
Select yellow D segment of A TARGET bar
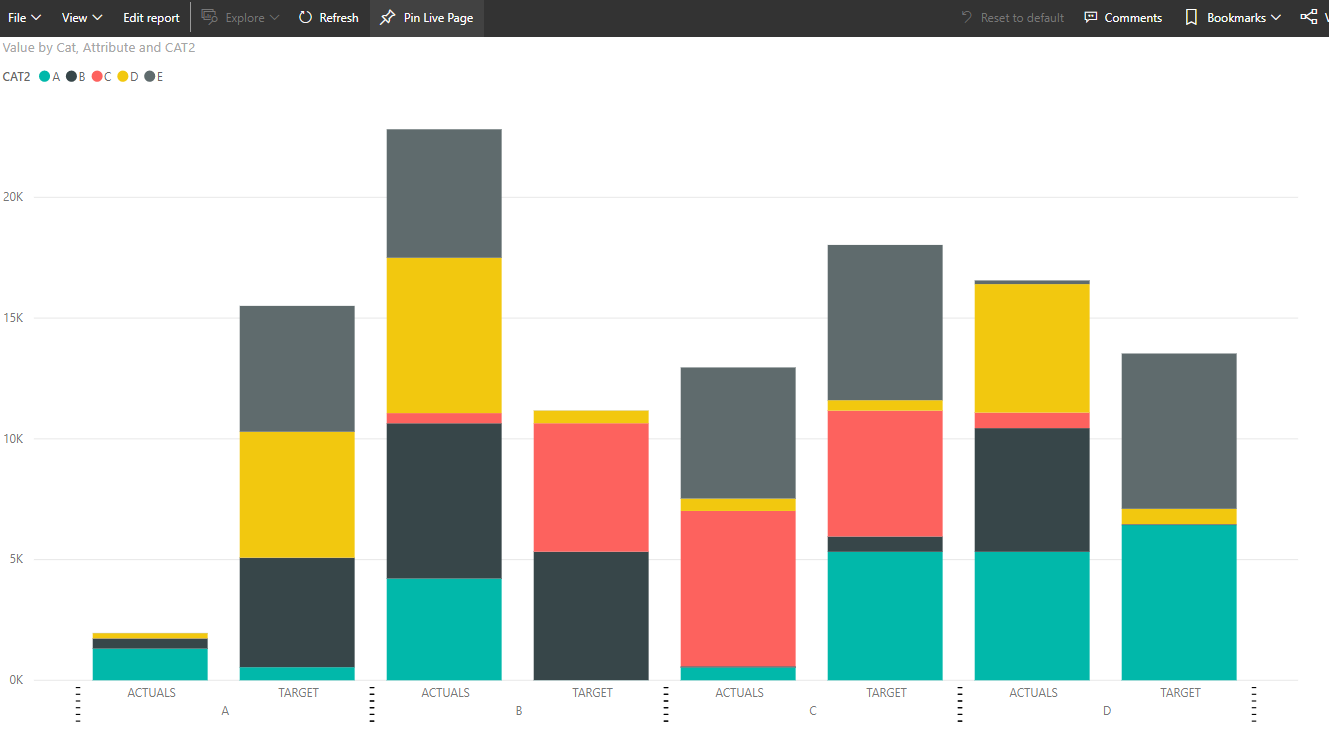tap(297, 494)
